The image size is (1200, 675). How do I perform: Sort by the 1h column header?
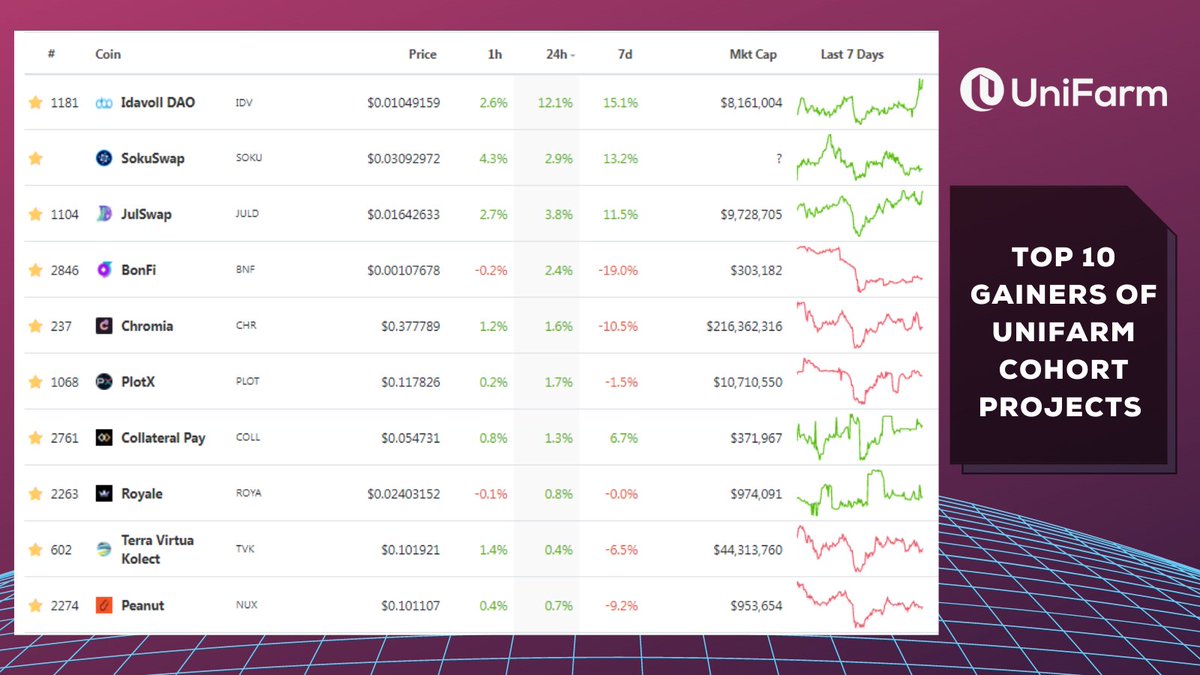tap(494, 55)
